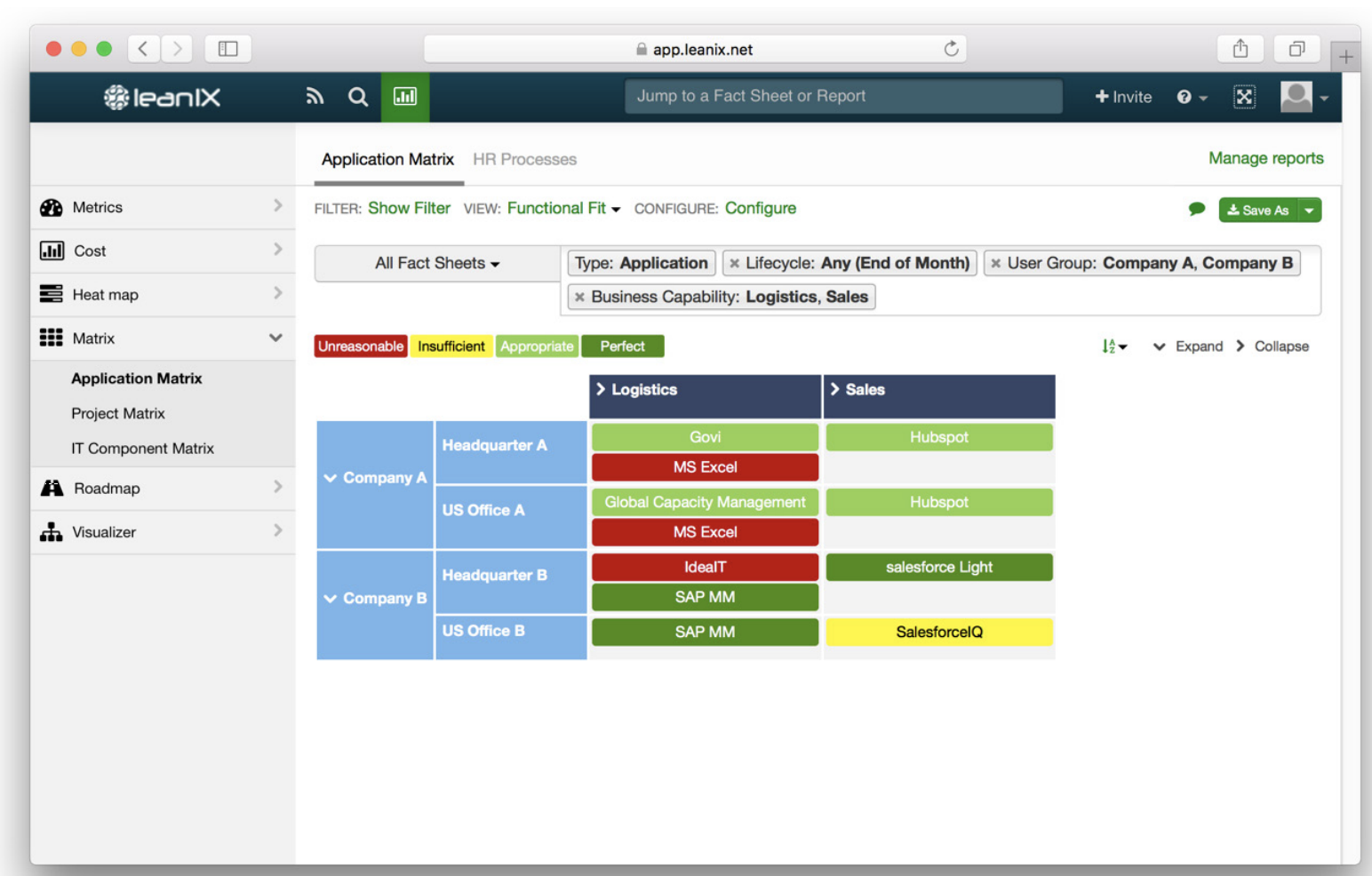Select Application Matrix in sidebar
The height and width of the screenshot is (876, 1372).
[x=137, y=378]
